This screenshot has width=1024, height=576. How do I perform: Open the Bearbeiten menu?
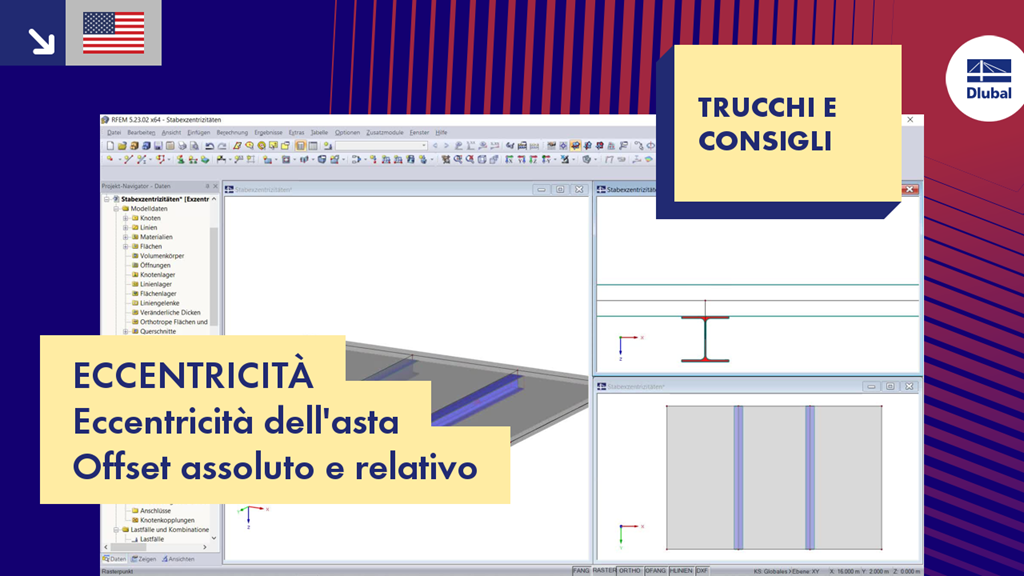point(141,133)
